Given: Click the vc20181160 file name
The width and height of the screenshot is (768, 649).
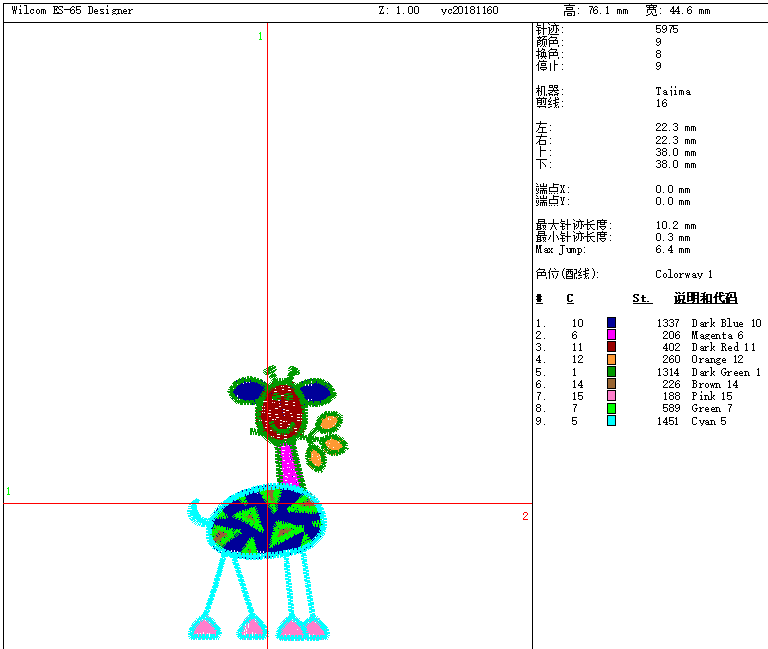Looking at the screenshot, I should (469, 11).
